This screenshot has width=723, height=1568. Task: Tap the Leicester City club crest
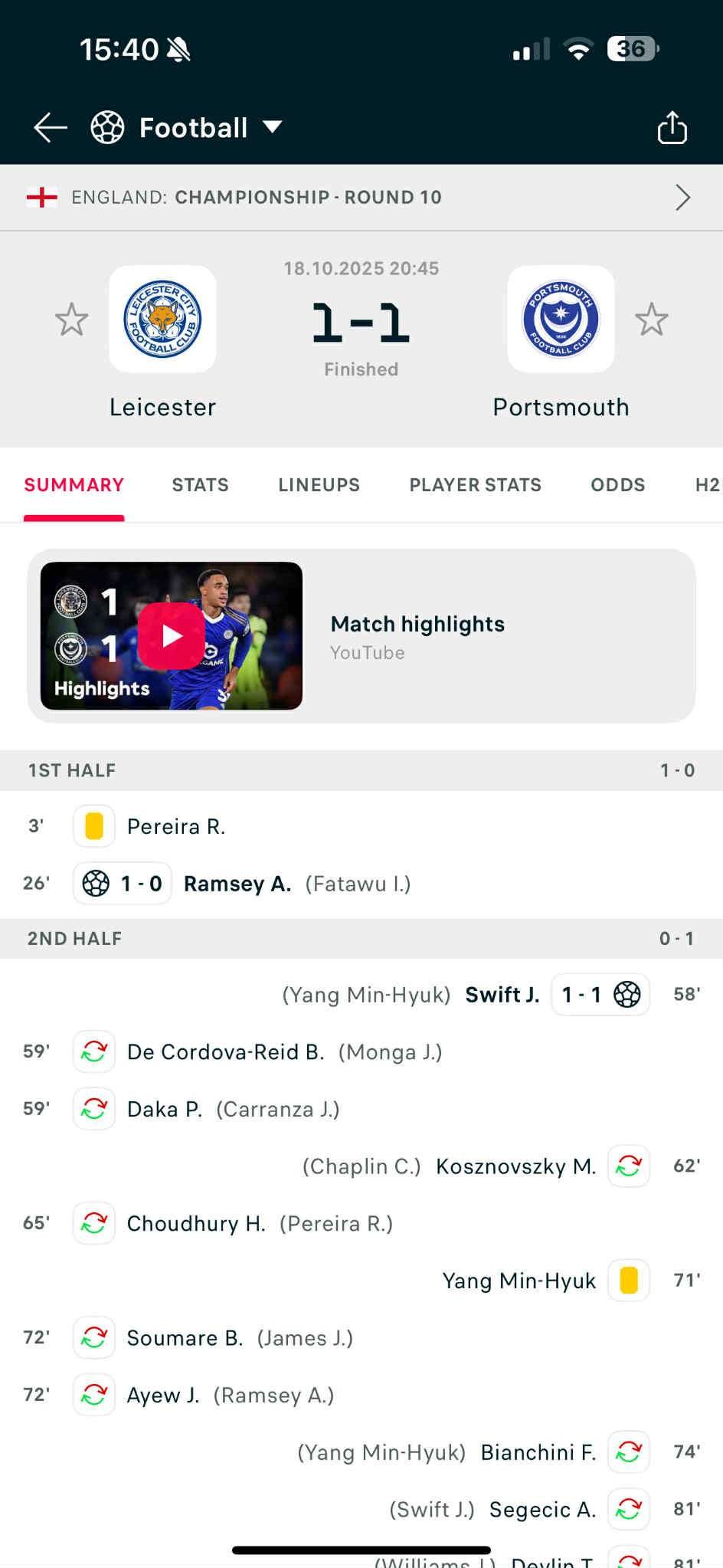pyautogui.click(x=162, y=319)
